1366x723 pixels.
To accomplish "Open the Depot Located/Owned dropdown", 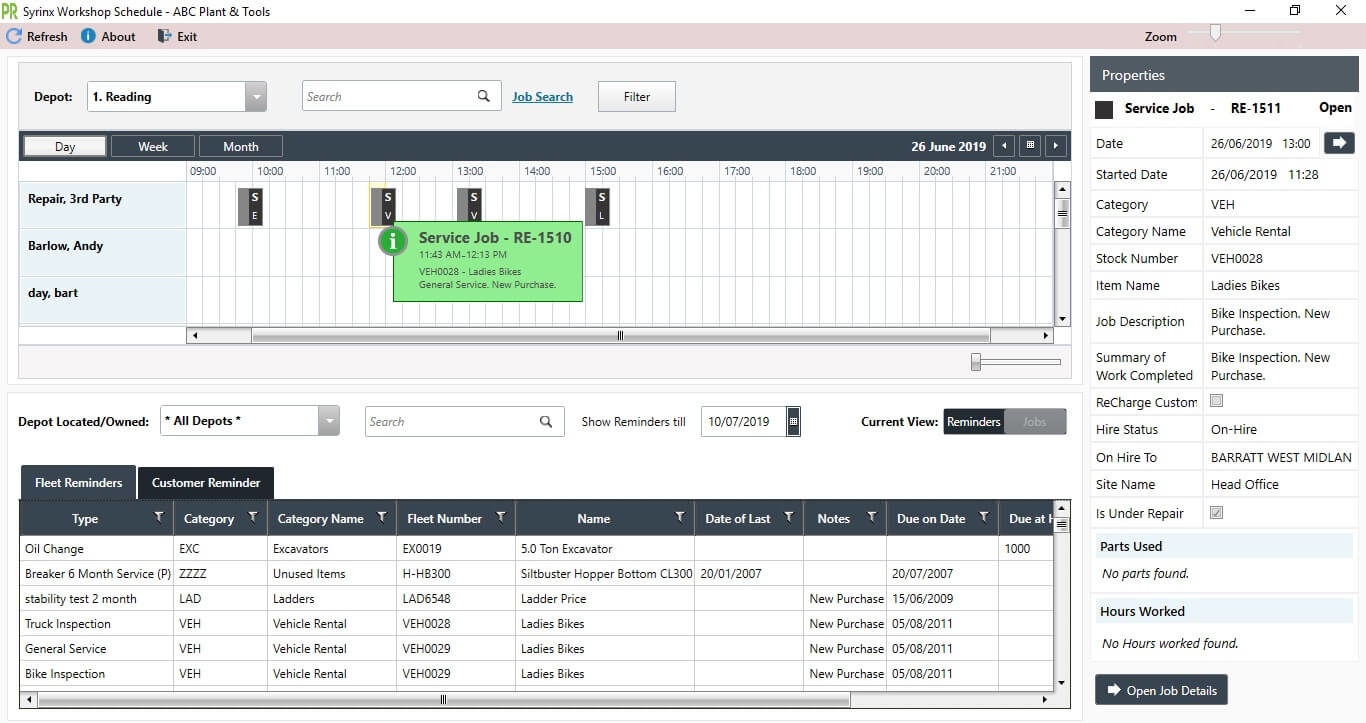I will pyautogui.click(x=329, y=421).
